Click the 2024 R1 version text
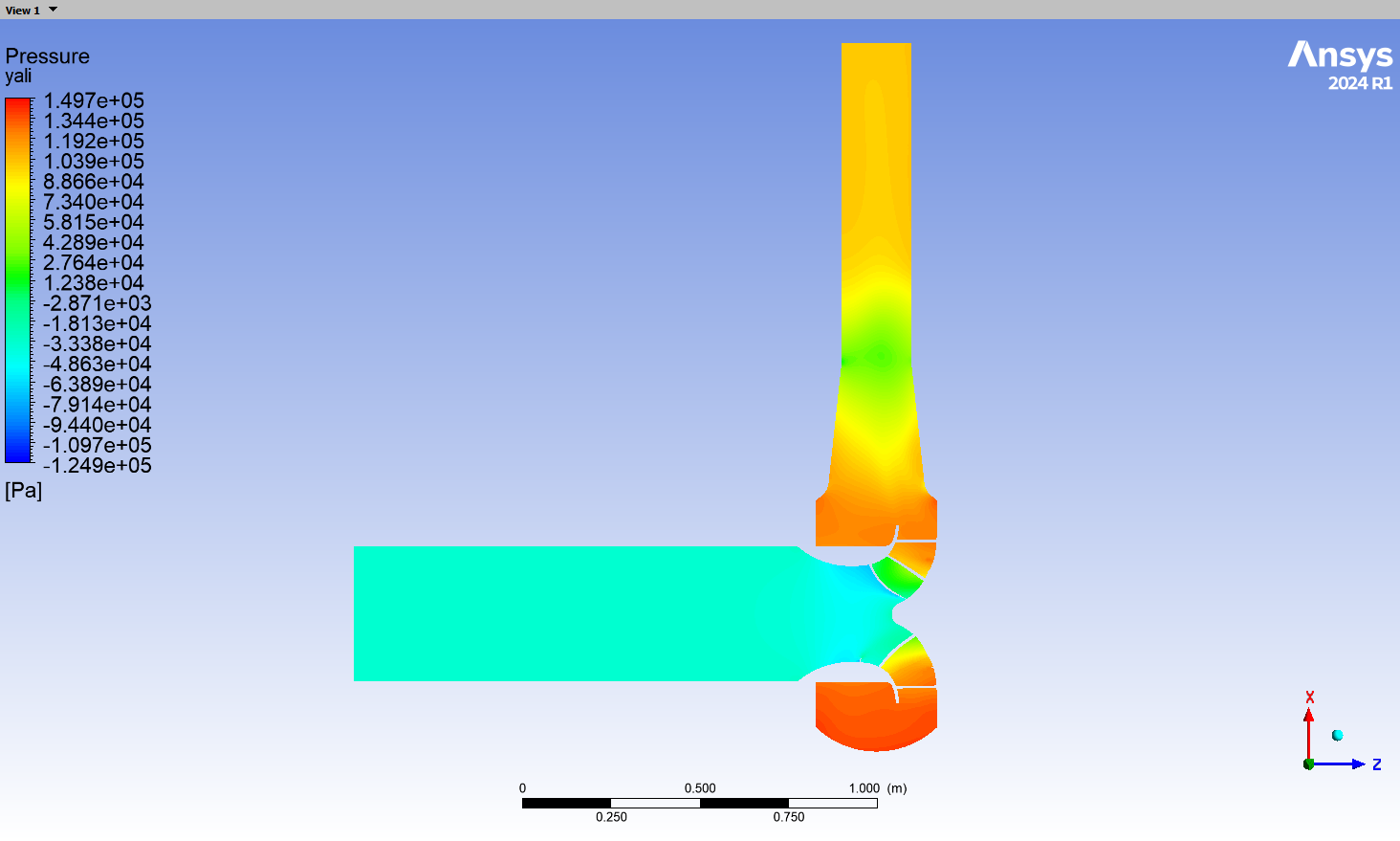Screen dimensions: 1400x841 point(1360,83)
